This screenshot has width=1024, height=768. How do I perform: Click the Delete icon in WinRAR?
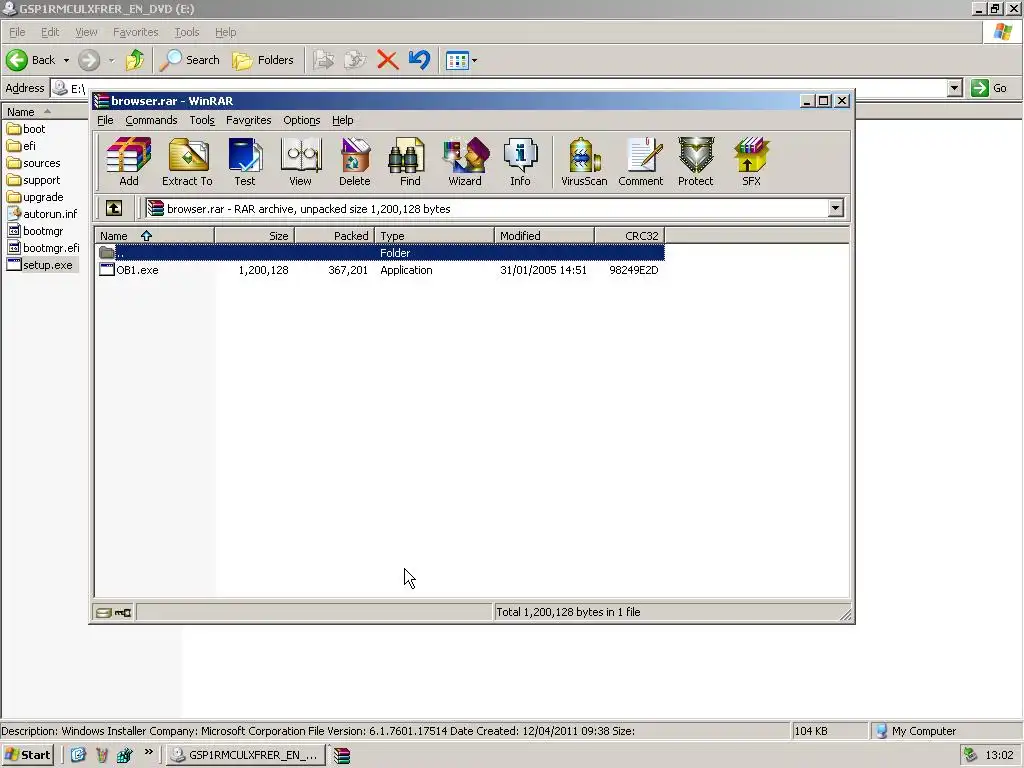click(355, 162)
